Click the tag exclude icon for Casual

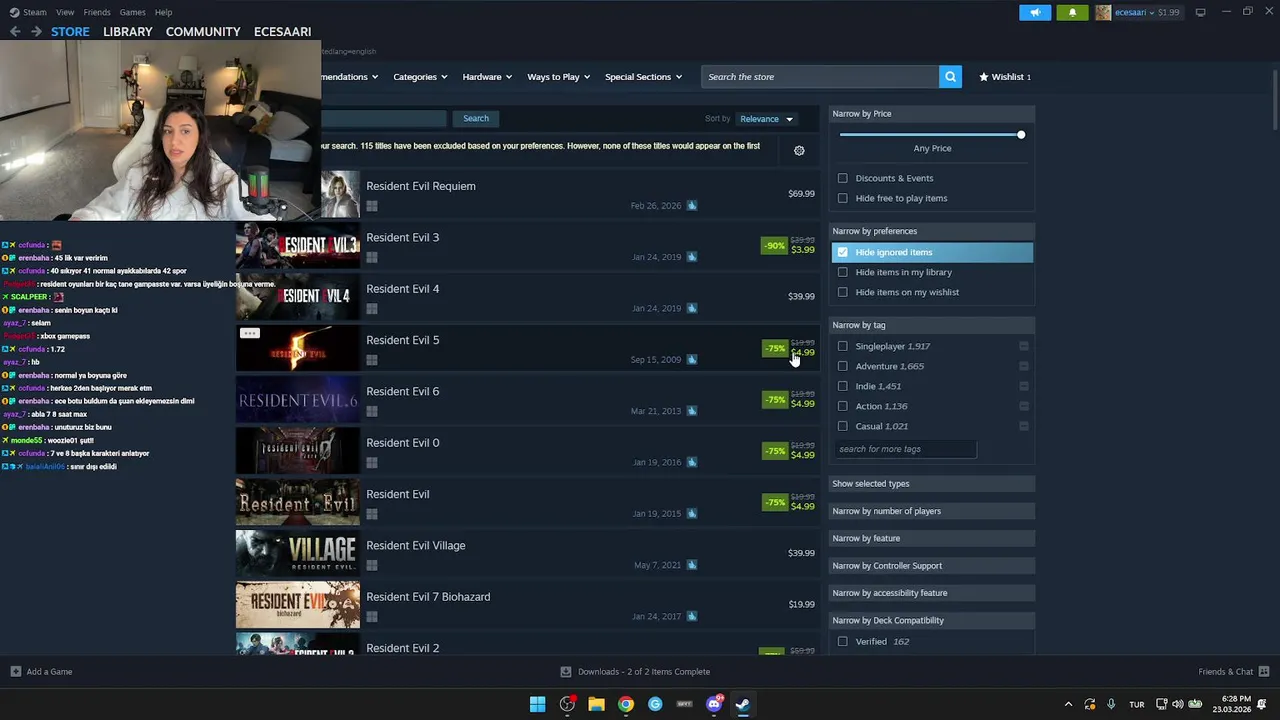[1023, 426]
